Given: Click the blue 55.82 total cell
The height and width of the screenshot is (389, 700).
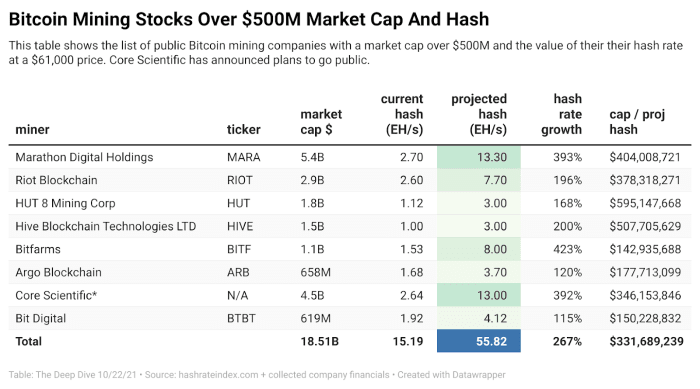Looking at the screenshot, I should [x=479, y=341].
